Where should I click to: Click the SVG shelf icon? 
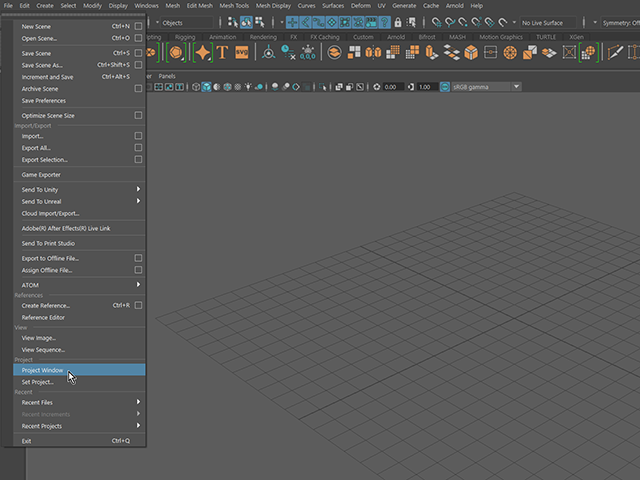(242, 53)
